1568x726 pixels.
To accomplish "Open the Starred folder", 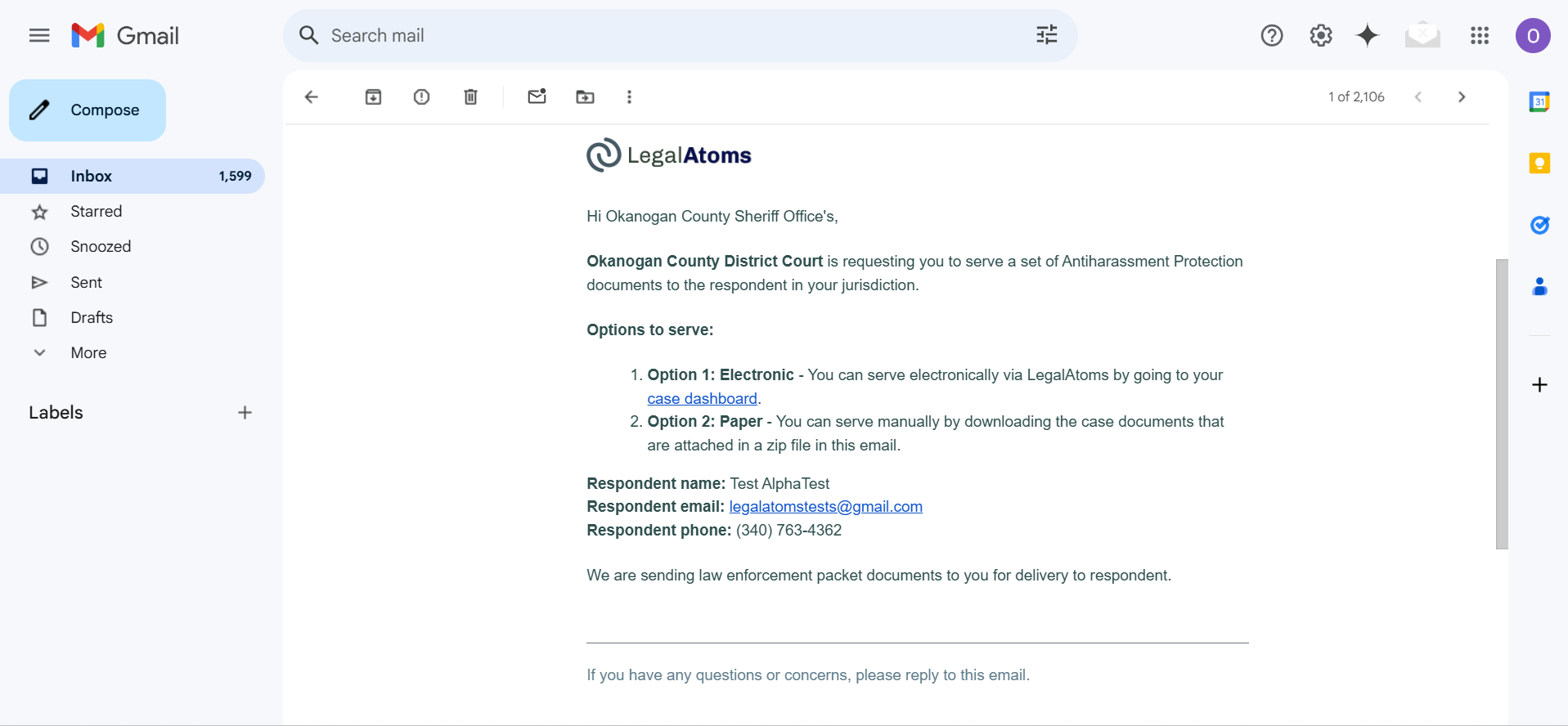I will pos(133,212).
